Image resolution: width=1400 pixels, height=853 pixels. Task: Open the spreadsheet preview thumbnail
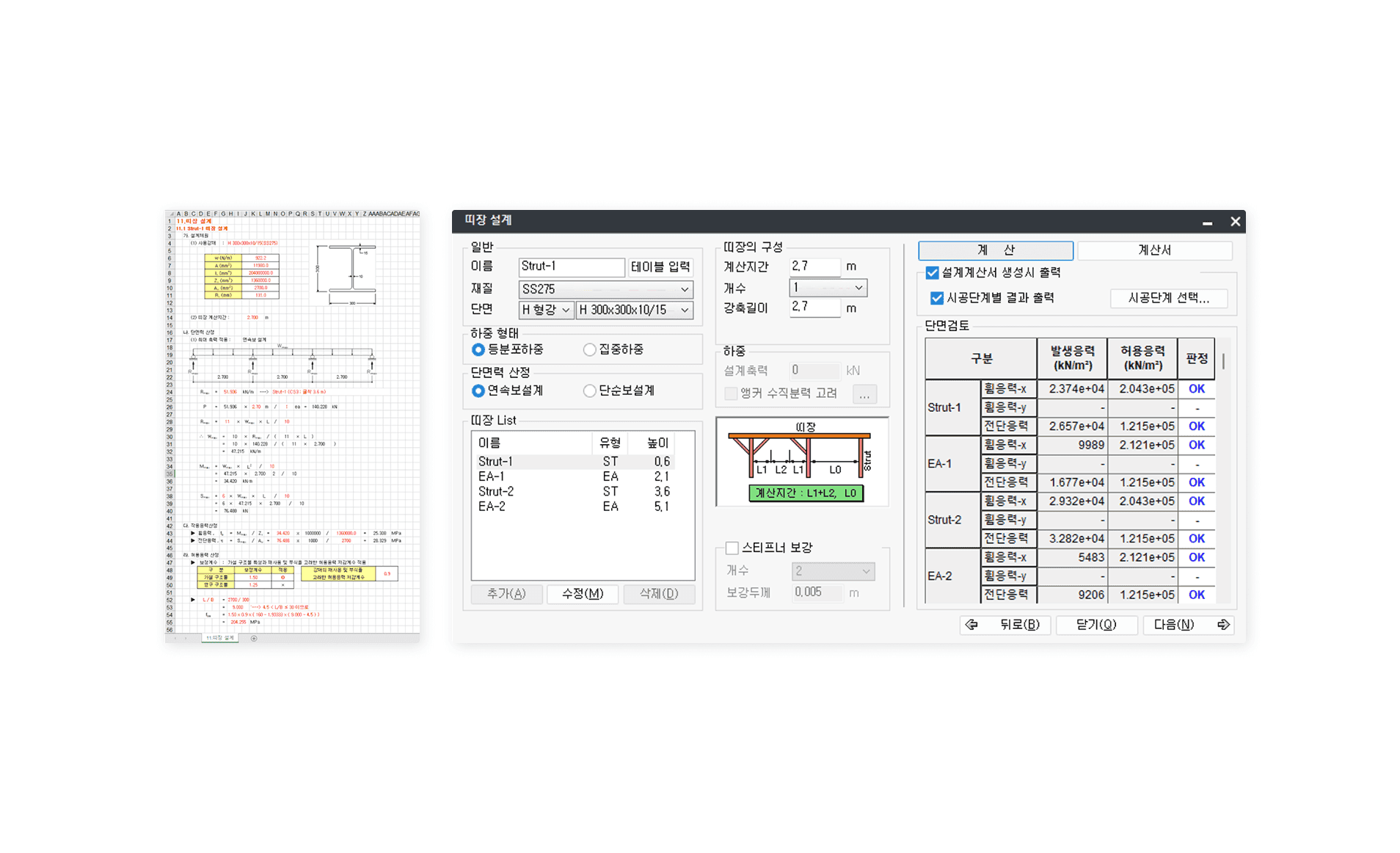click(293, 426)
